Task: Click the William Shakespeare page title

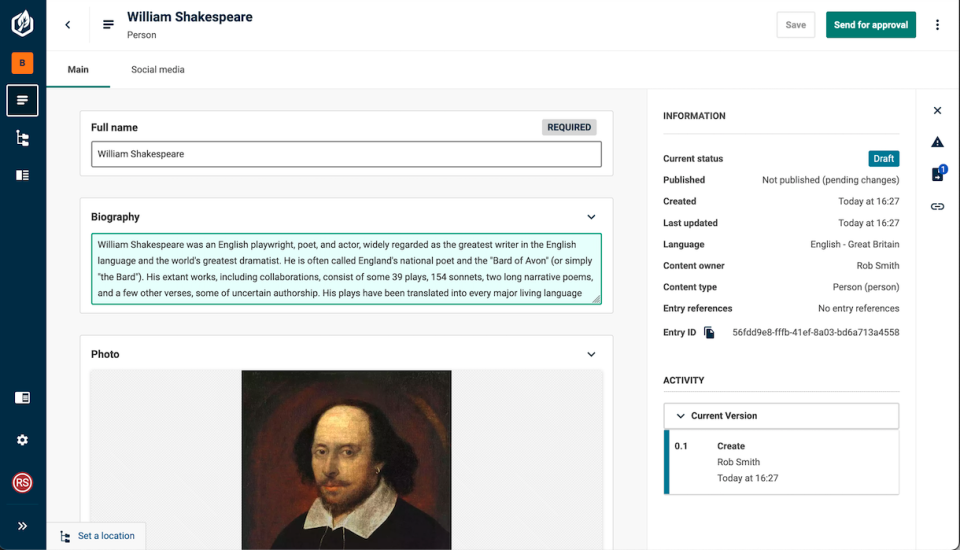Action: [x=190, y=17]
